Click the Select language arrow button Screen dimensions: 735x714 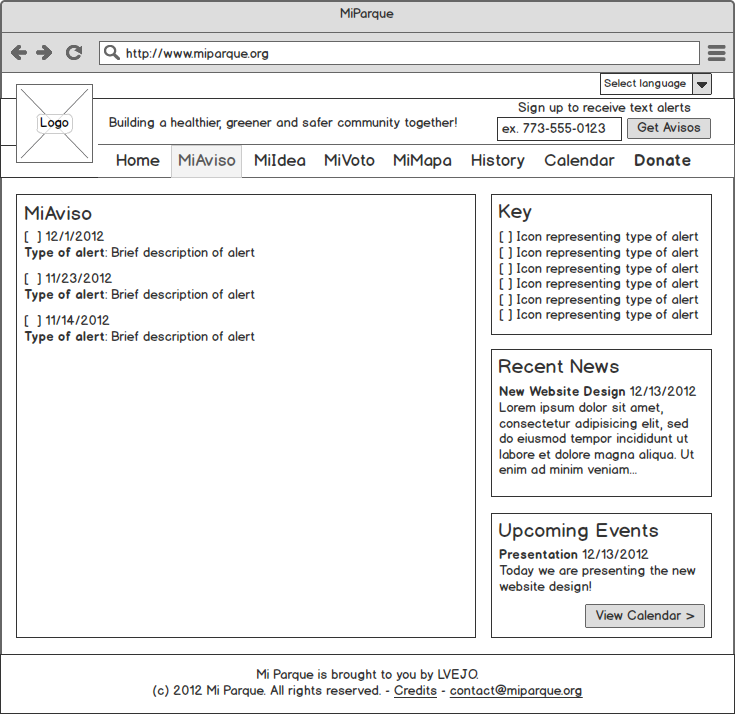(702, 84)
